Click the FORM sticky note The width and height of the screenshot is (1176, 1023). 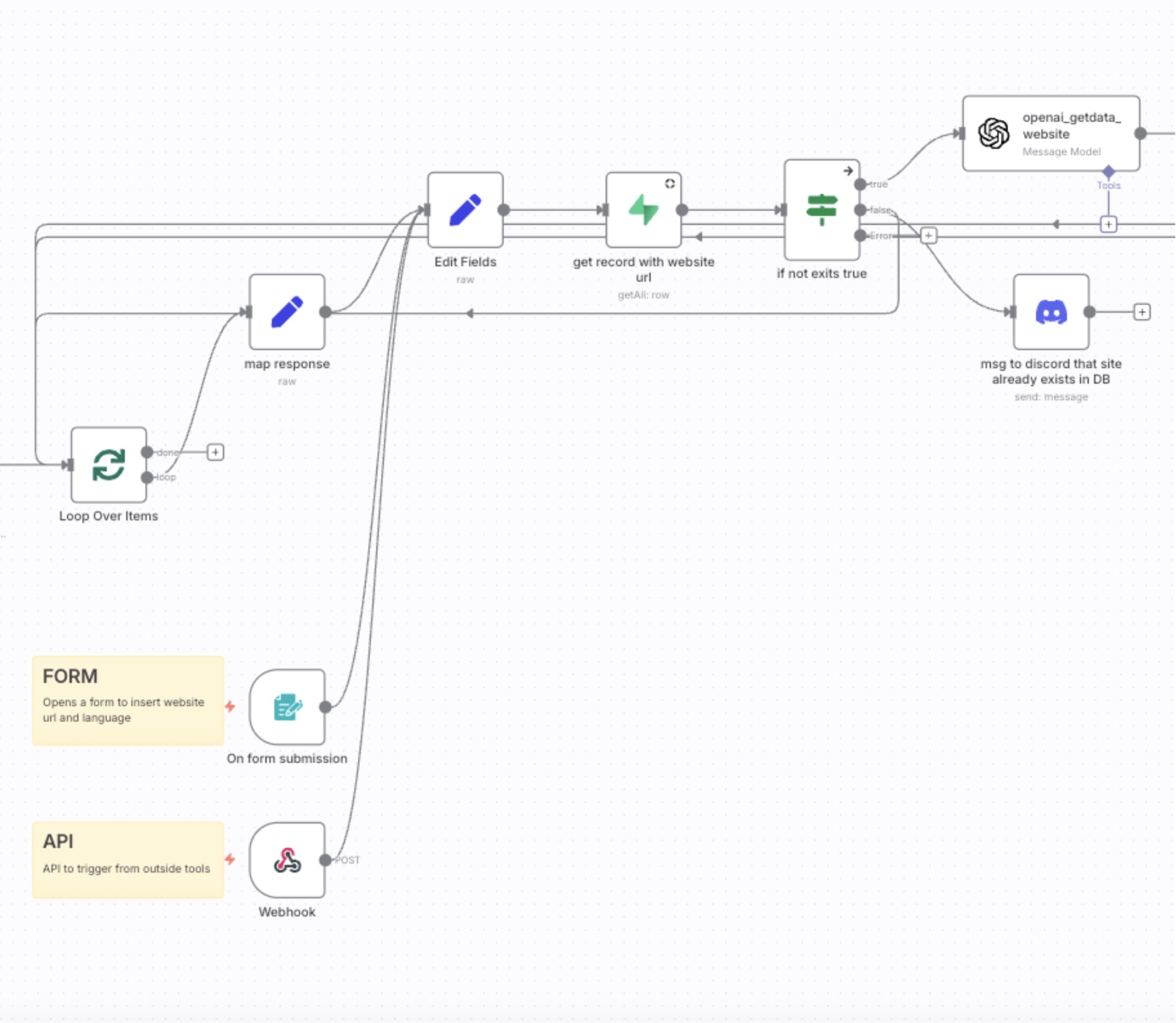coord(128,701)
